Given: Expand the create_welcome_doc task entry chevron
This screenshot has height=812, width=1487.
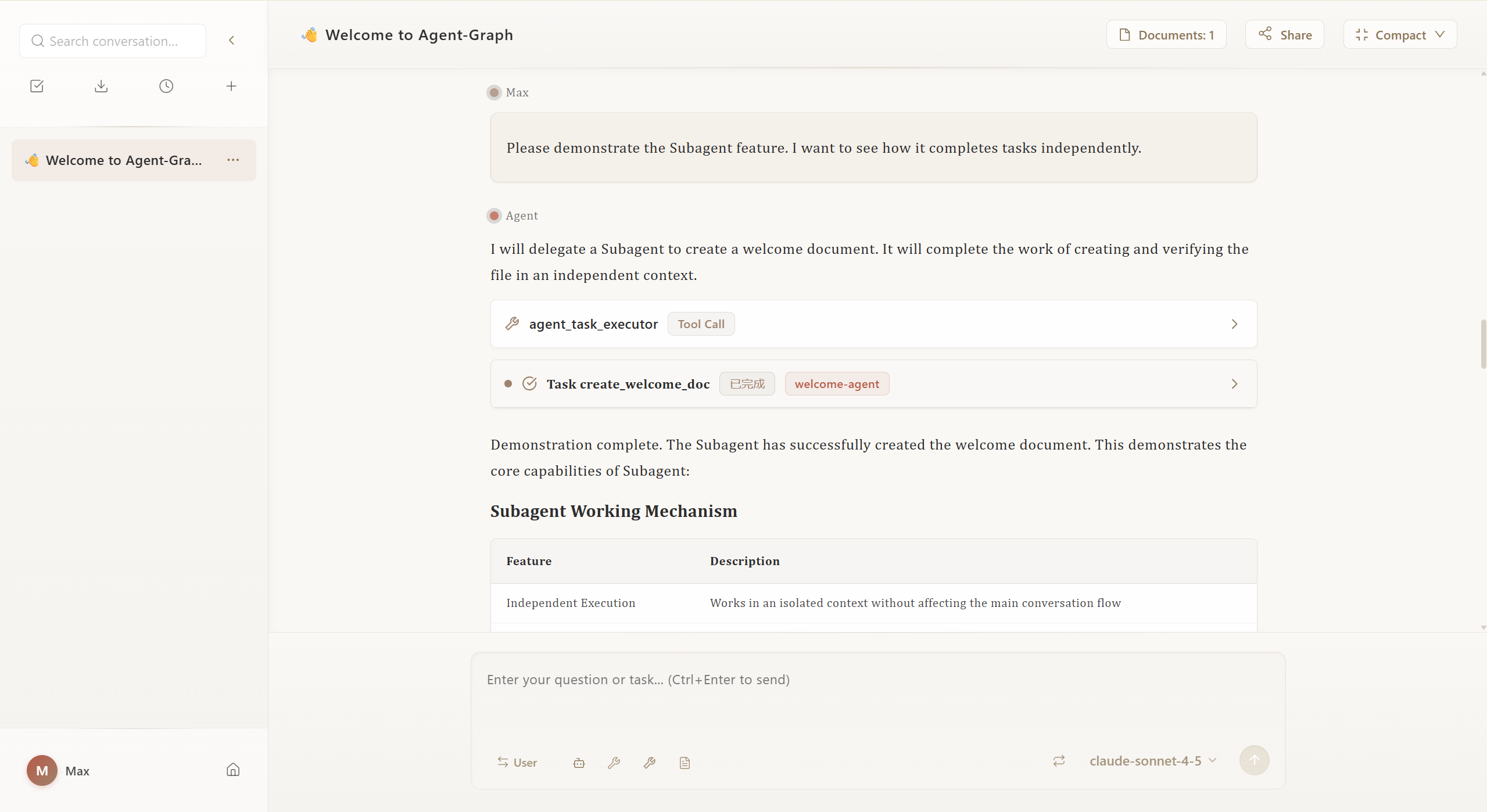Looking at the screenshot, I should click(x=1234, y=383).
